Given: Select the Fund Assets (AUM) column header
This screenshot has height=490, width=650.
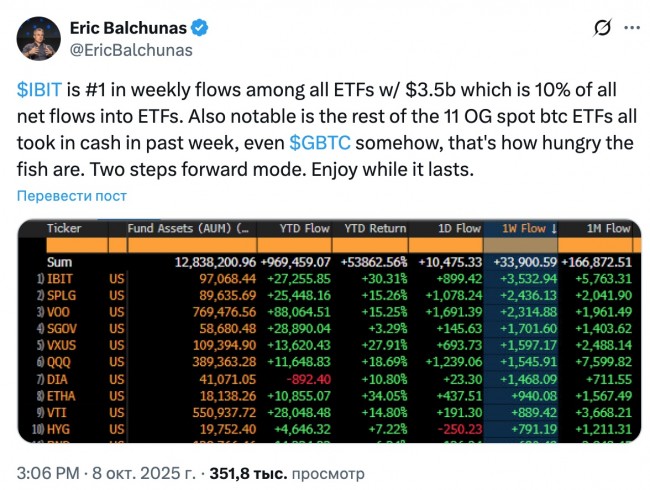Looking at the screenshot, I should tap(189, 228).
